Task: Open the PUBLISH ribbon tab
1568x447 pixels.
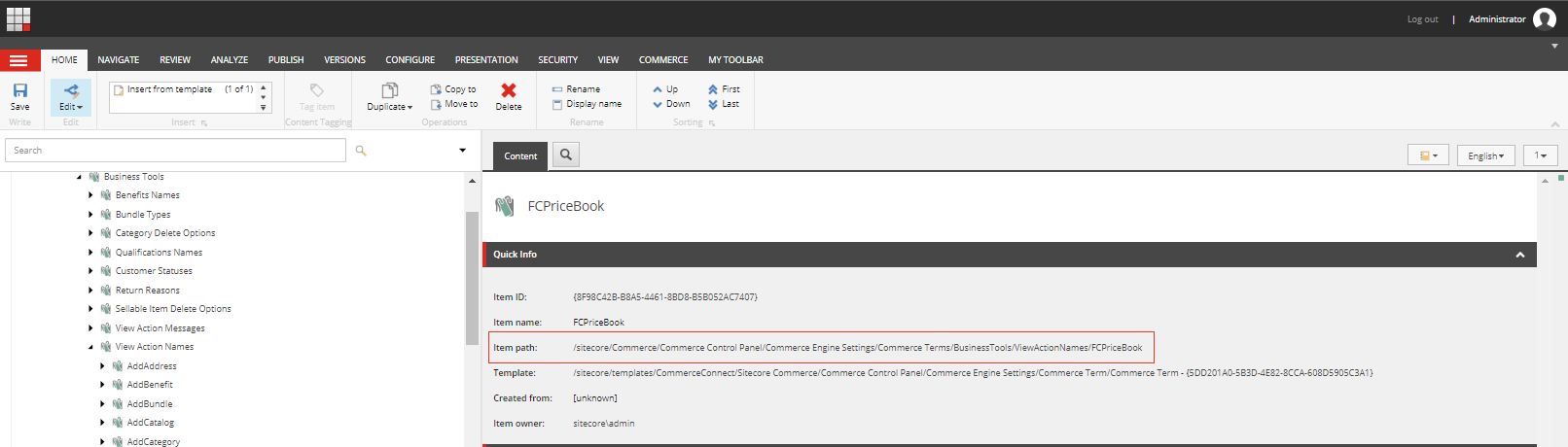Action: pyautogui.click(x=286, y=60)
